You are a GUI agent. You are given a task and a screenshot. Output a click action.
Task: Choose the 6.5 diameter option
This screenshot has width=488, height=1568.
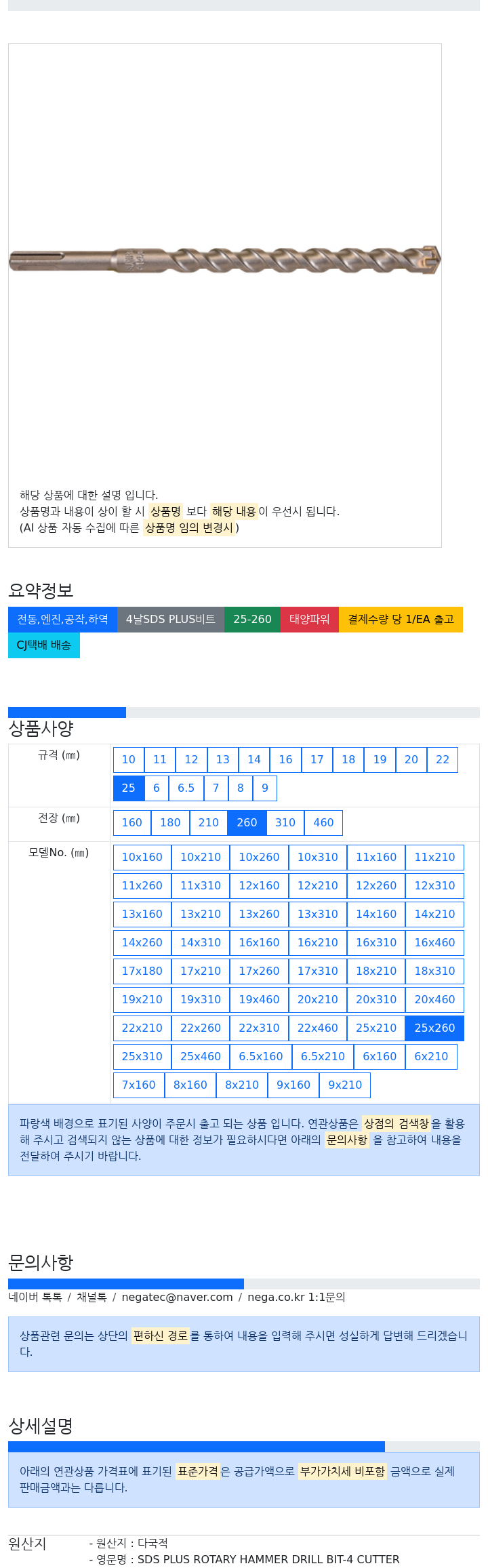coord(186,788)
